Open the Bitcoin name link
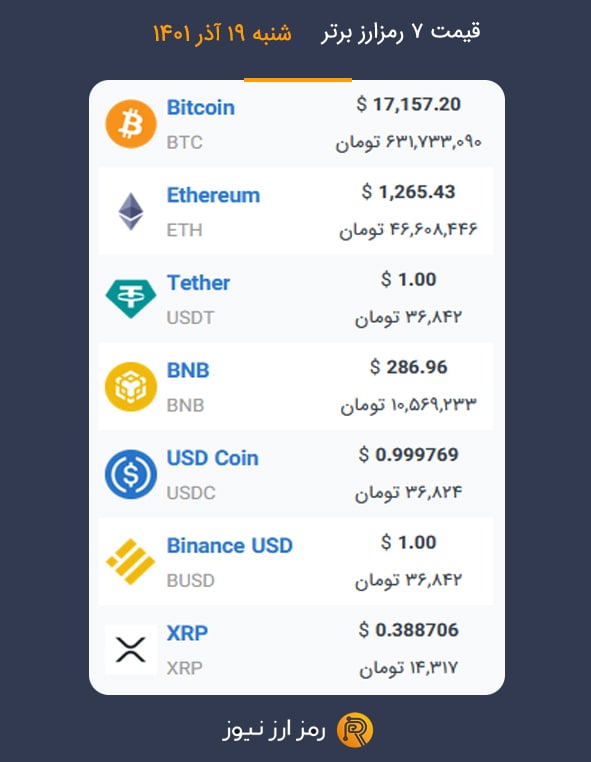Image resolution: width=591 pixels, height=762 pixels. pyautogui.click(x=201, y=107)
